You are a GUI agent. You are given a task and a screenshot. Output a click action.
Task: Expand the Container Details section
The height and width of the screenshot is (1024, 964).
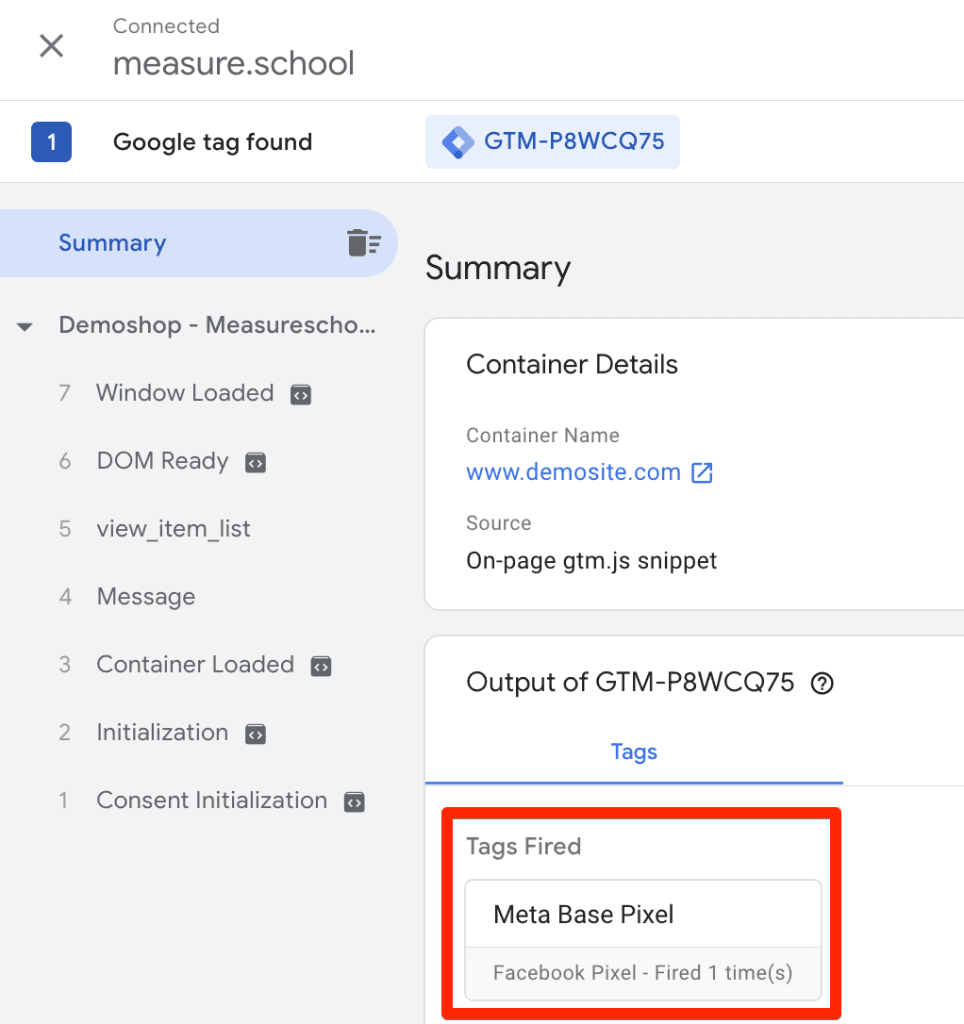571,364
